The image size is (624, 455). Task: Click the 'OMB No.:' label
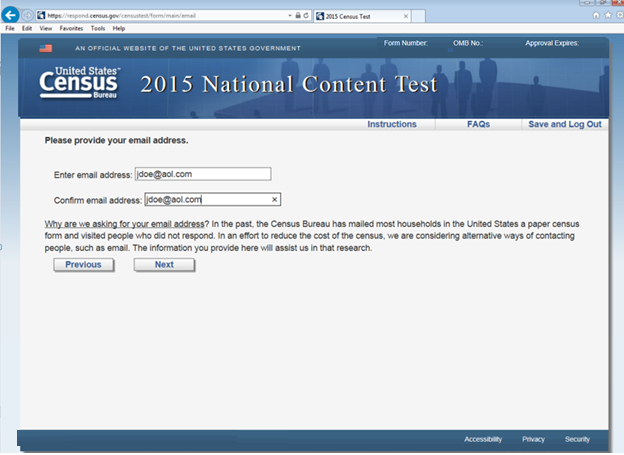(468, 43)
